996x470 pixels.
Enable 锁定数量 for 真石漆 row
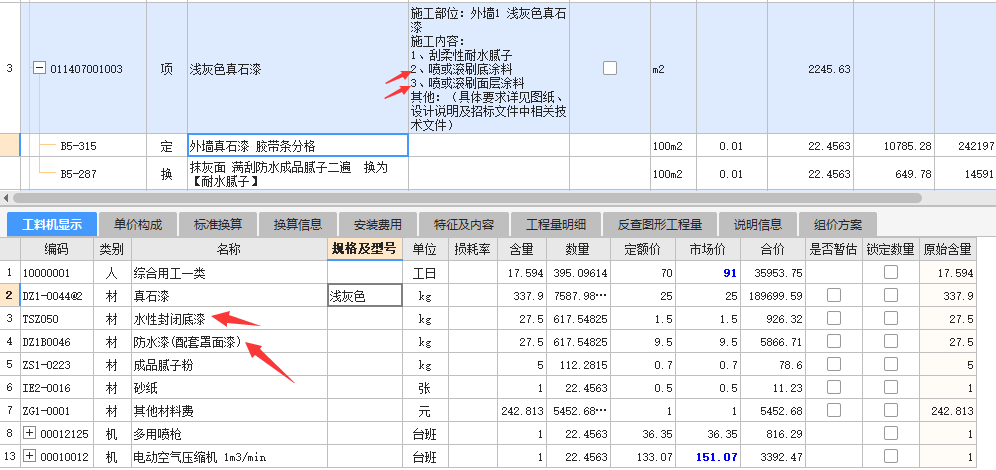click(891, 295)
